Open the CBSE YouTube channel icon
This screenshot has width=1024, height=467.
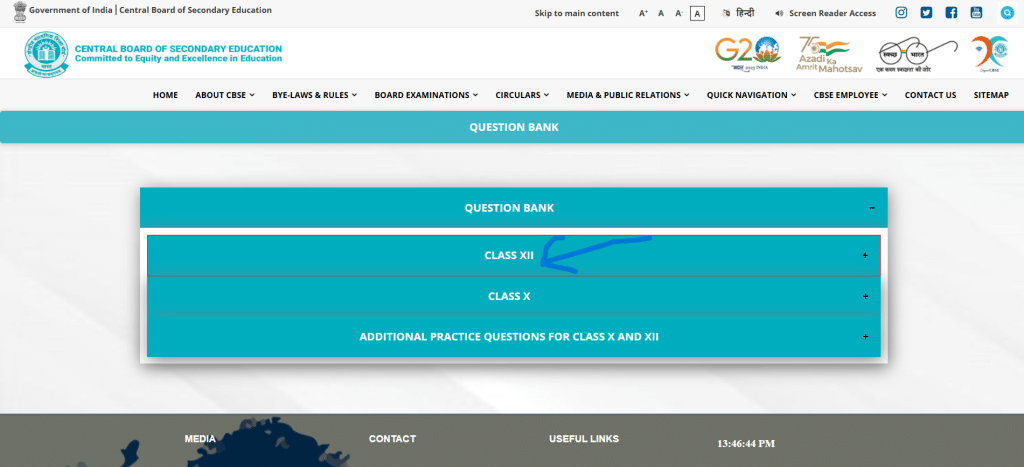coord(976,12)
